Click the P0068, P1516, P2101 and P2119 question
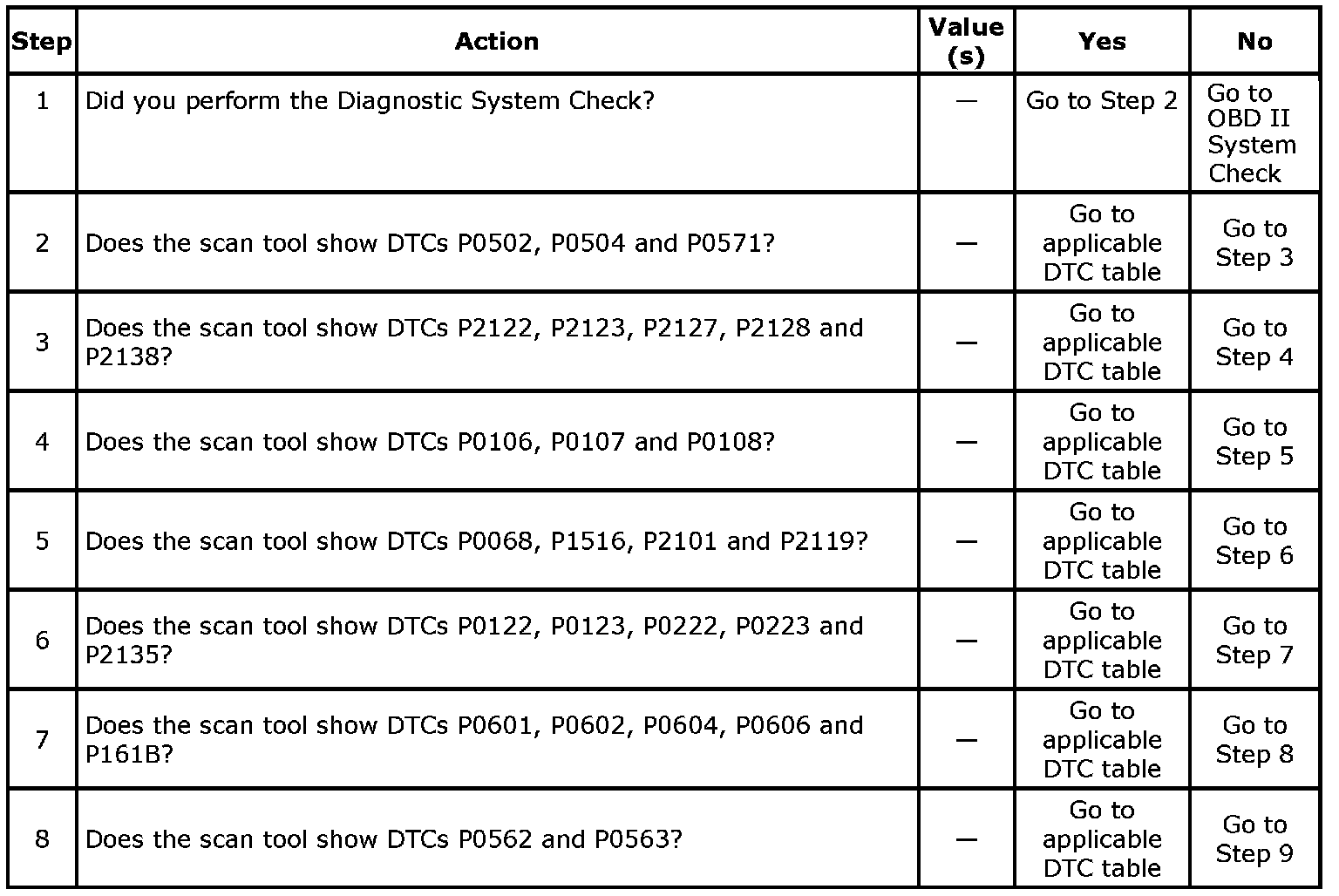Viewport: 1339px width, 896px height. point(477,541)
